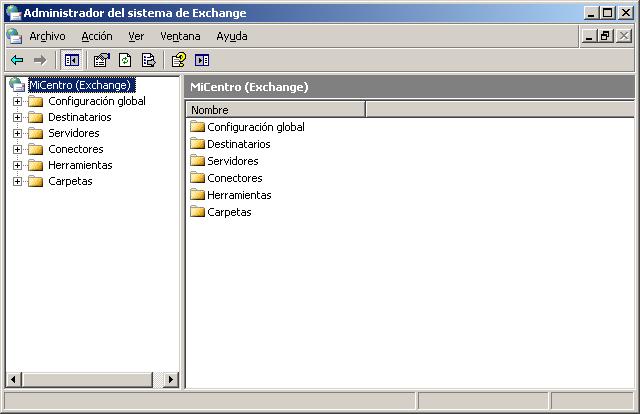640x414 pixels.
Task: Open the Ventana menu
Action: click(180, 36)
